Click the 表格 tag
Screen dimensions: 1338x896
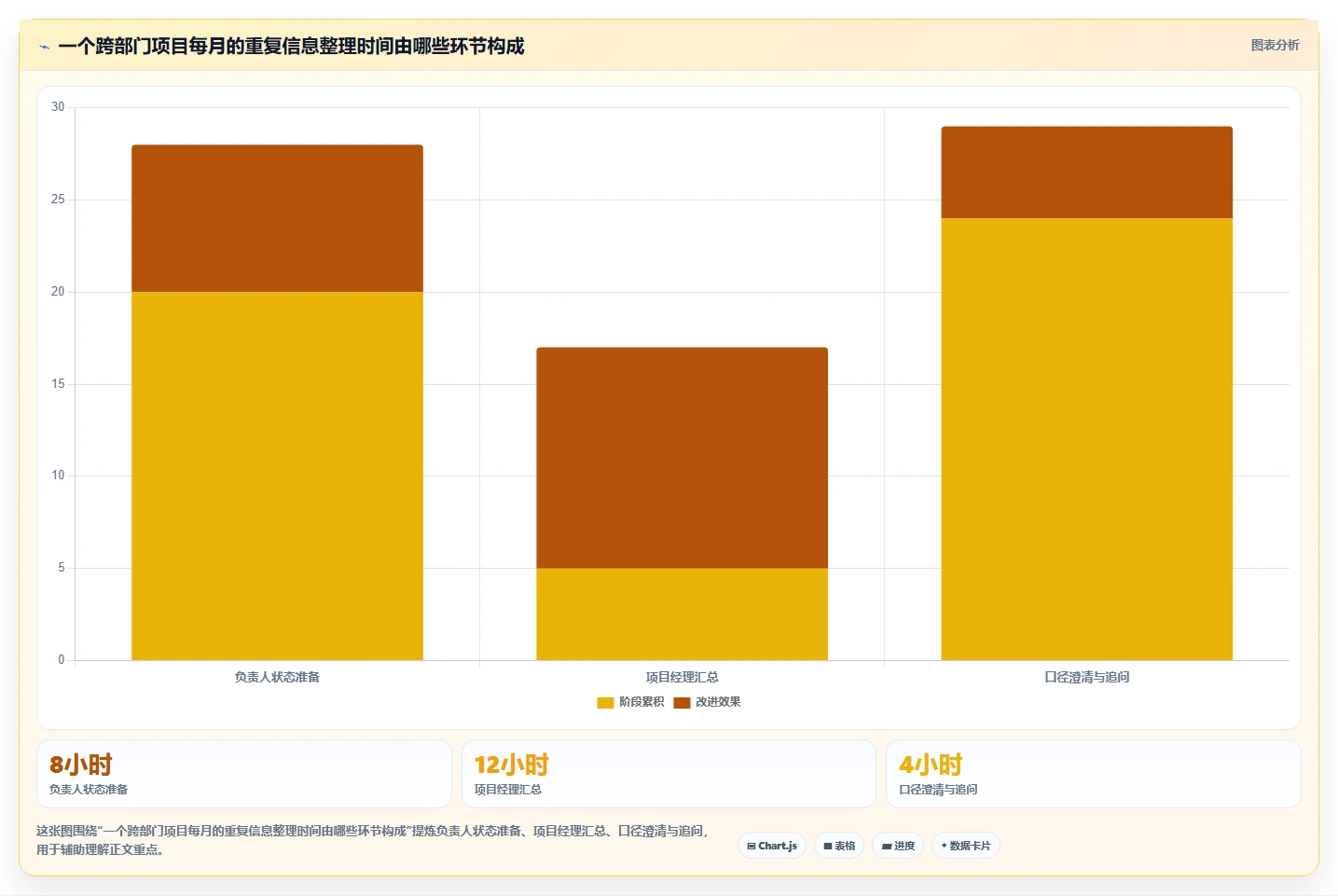click(839, 846)
